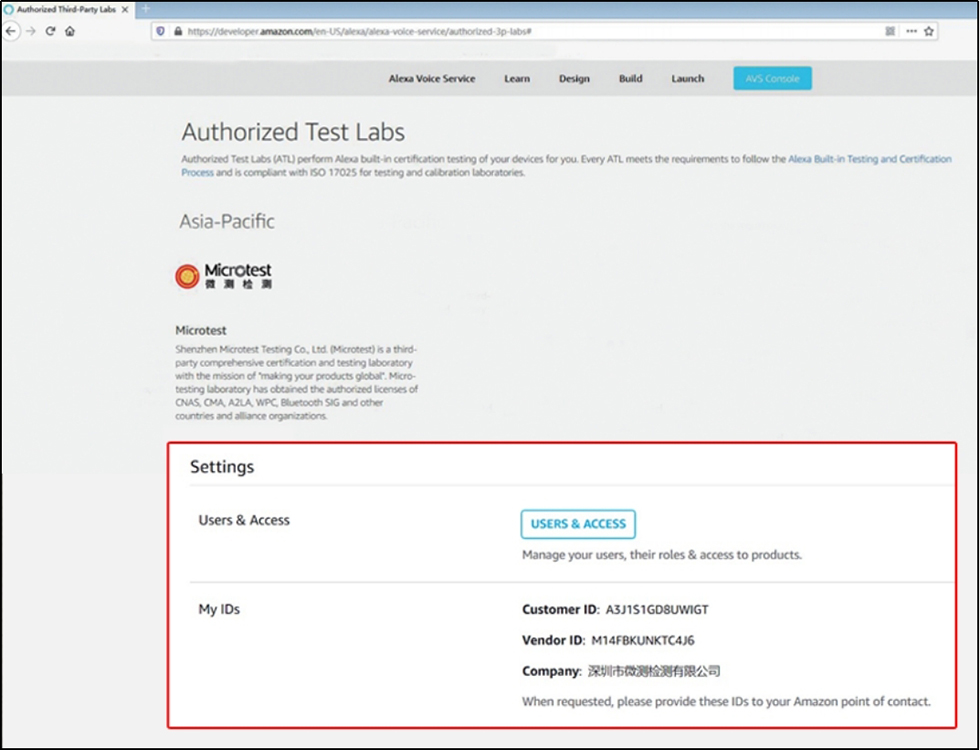Click the USERS & ACCESS button
This screenshot has width=980, height=750.
coord(578,524)
